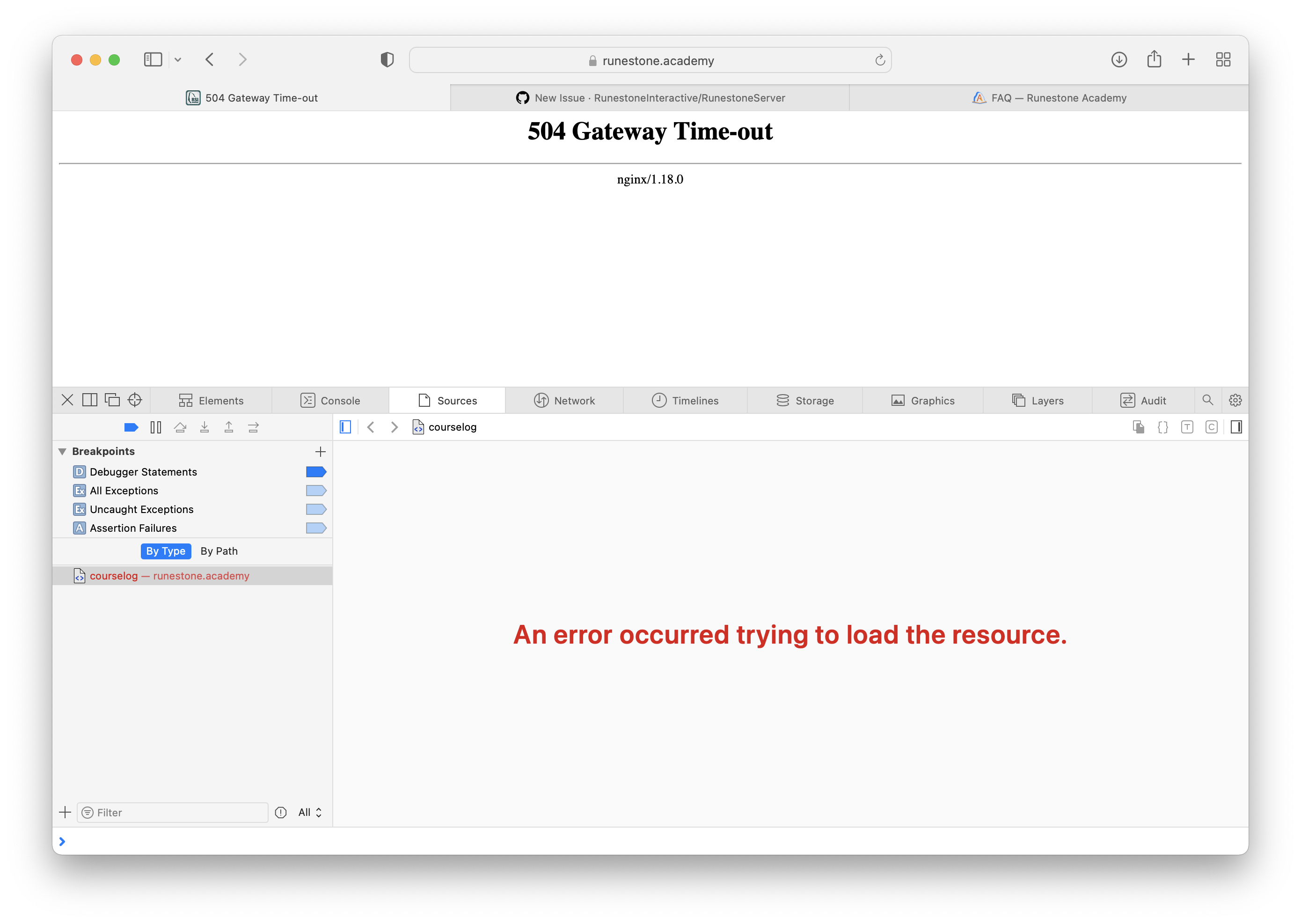Image resolution: width=1301 pixels, height=924 pixels.
Task: Open the privacy report shield icon
Action: [387, 60]
